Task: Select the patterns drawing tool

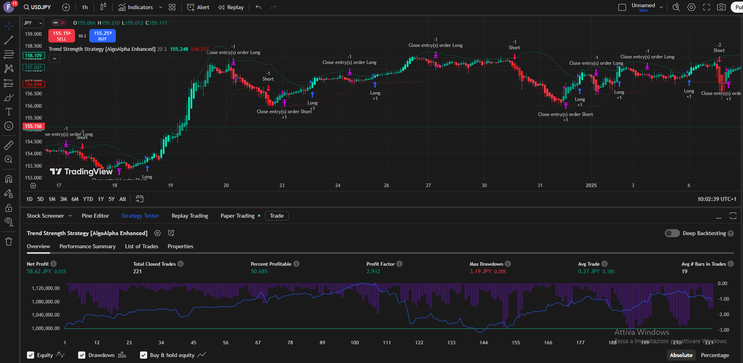Action: point(9,69)
